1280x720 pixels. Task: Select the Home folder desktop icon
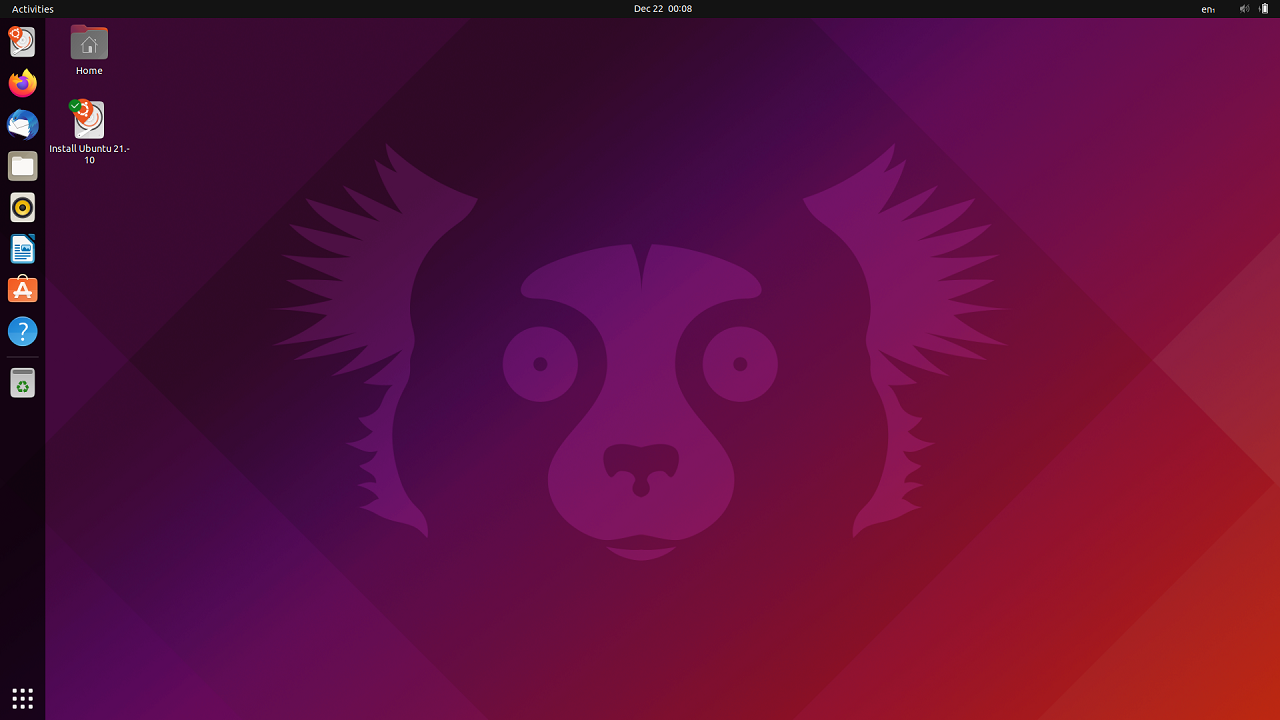89,43
